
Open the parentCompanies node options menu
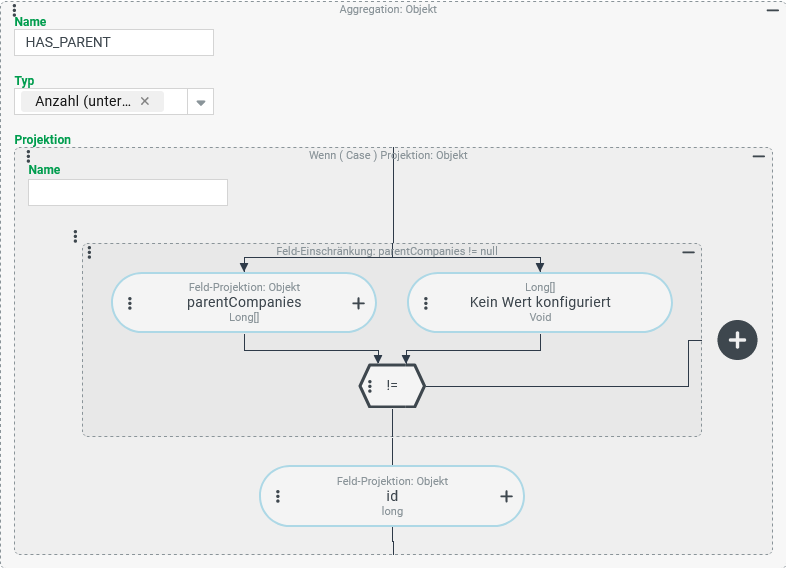tap(130, 303)
